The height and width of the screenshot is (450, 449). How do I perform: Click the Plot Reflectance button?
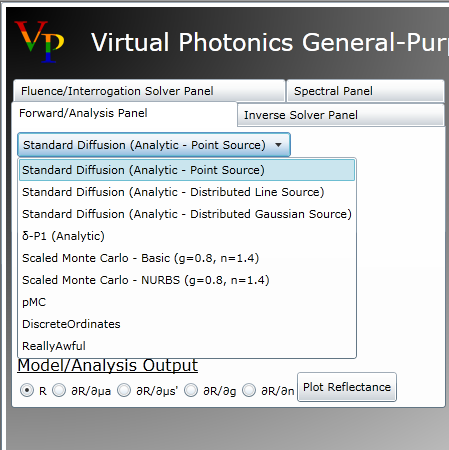point(347,387)
